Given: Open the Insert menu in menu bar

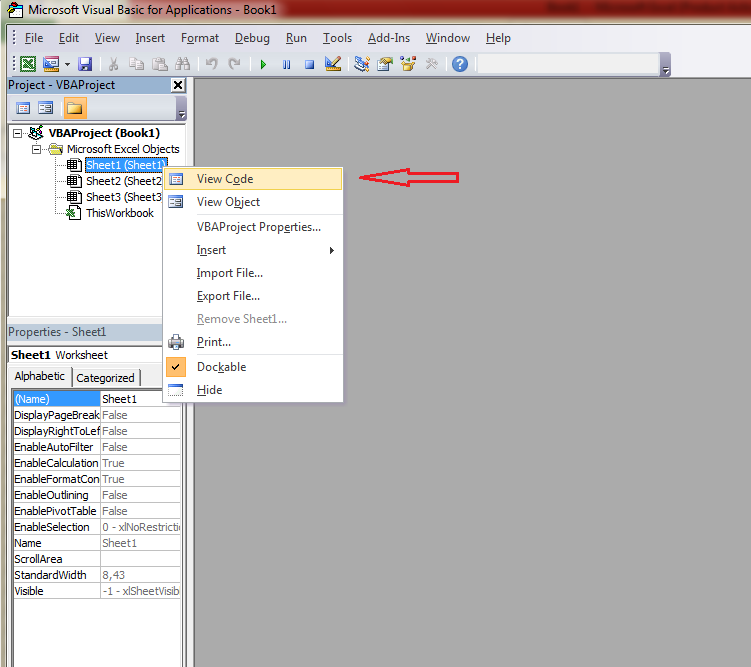Looking at the screenshot, I should 150,38.
